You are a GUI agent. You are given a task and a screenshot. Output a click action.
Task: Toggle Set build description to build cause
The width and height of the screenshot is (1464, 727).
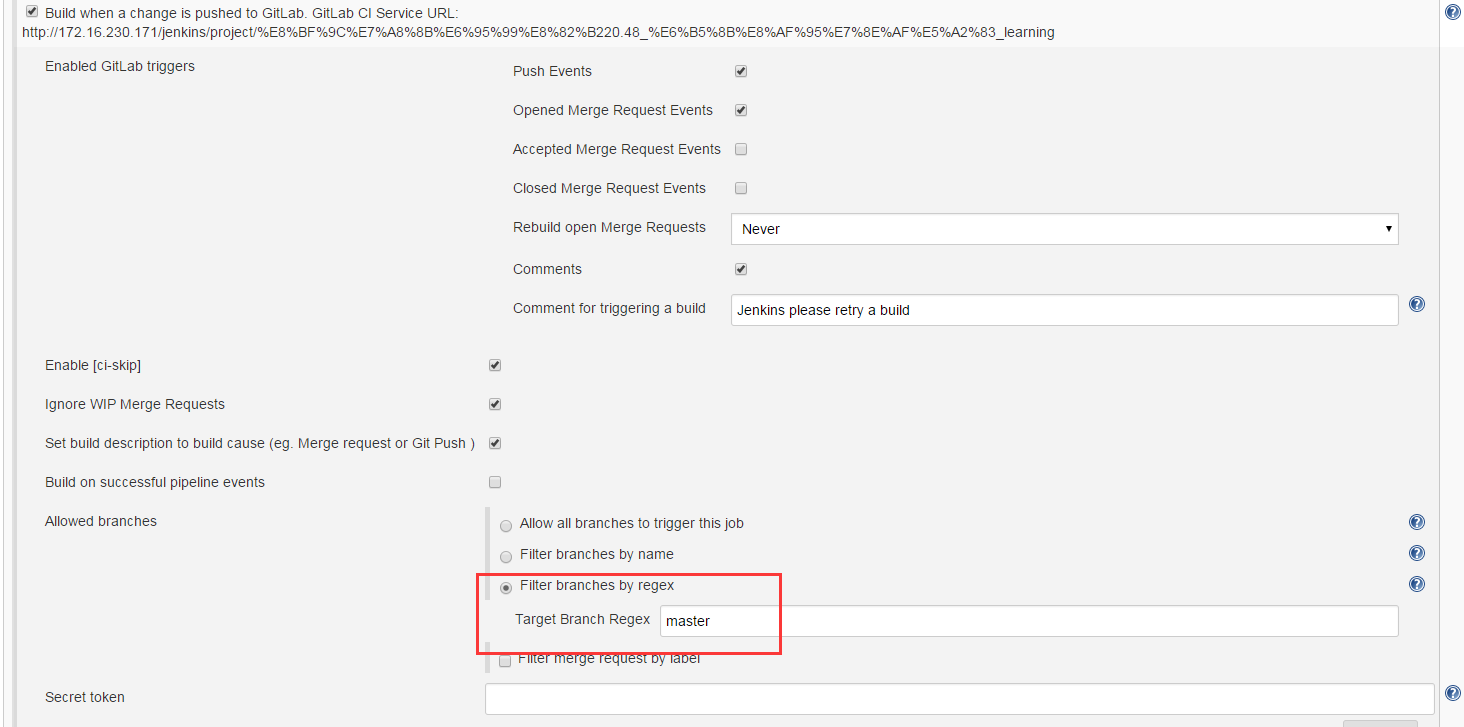495,443
